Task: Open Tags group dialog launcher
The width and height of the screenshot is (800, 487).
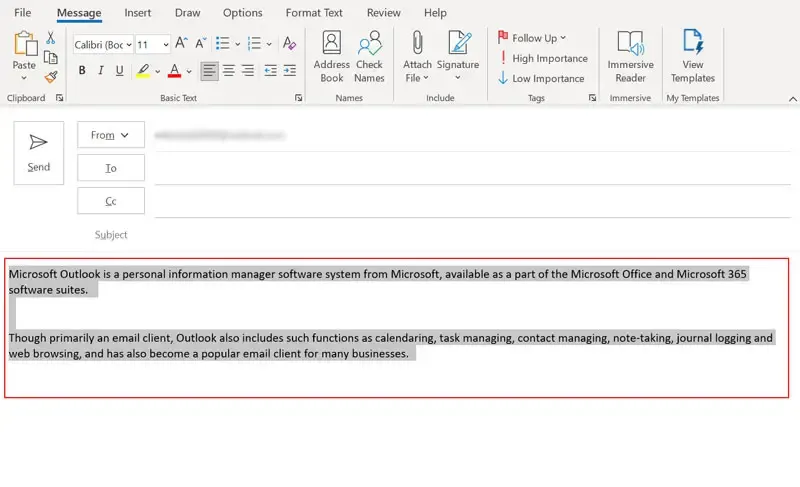Action: 592,98
